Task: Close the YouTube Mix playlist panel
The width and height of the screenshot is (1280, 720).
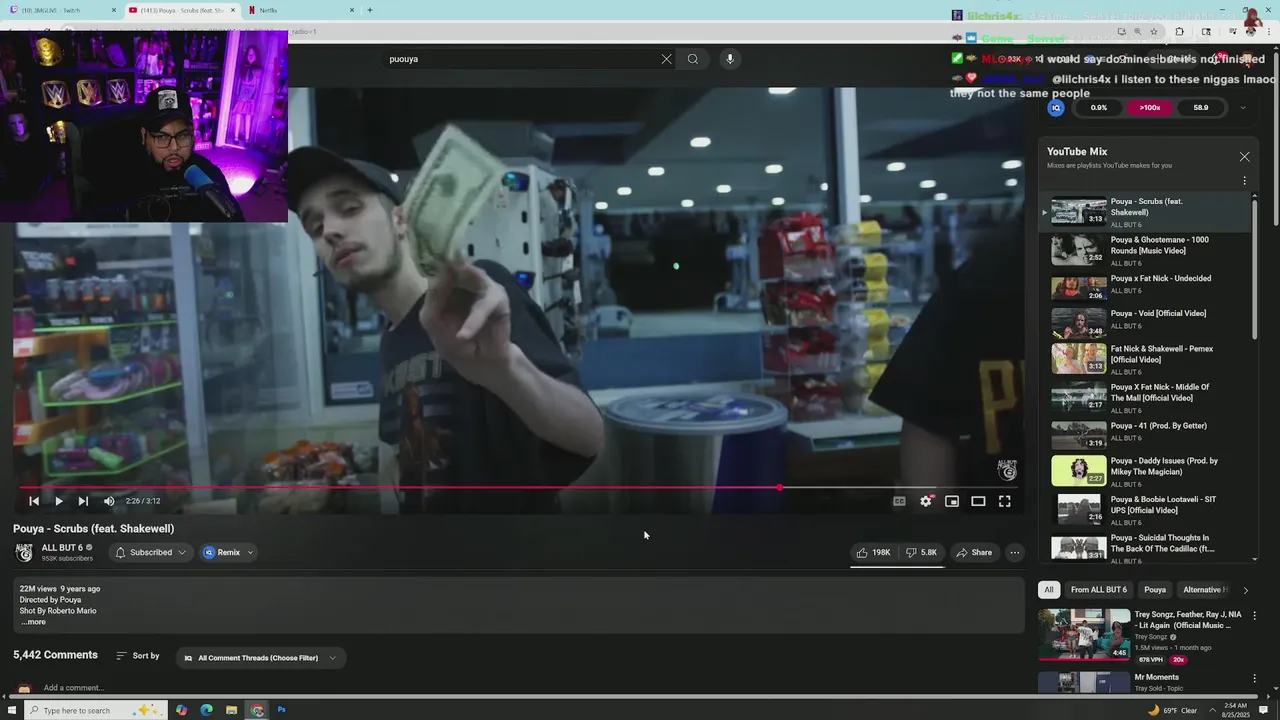Action: pos(1244,157)
